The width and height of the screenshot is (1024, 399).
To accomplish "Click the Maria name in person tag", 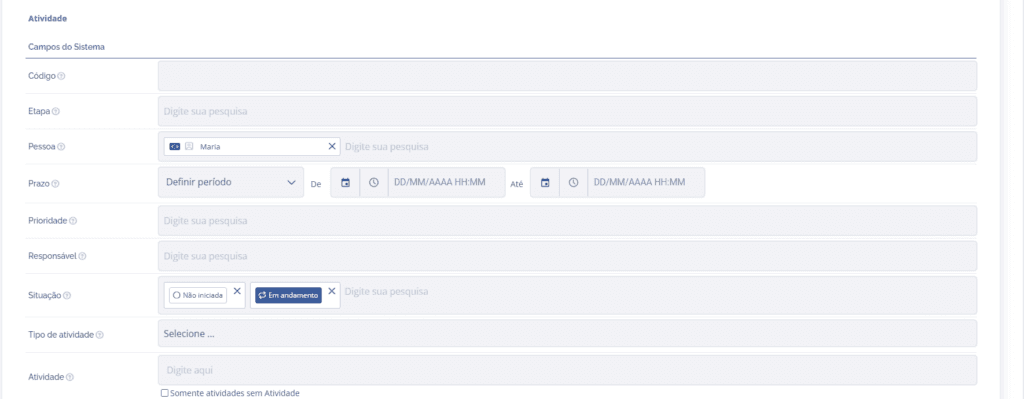I will pyautogui.click(x=210, y=147).
